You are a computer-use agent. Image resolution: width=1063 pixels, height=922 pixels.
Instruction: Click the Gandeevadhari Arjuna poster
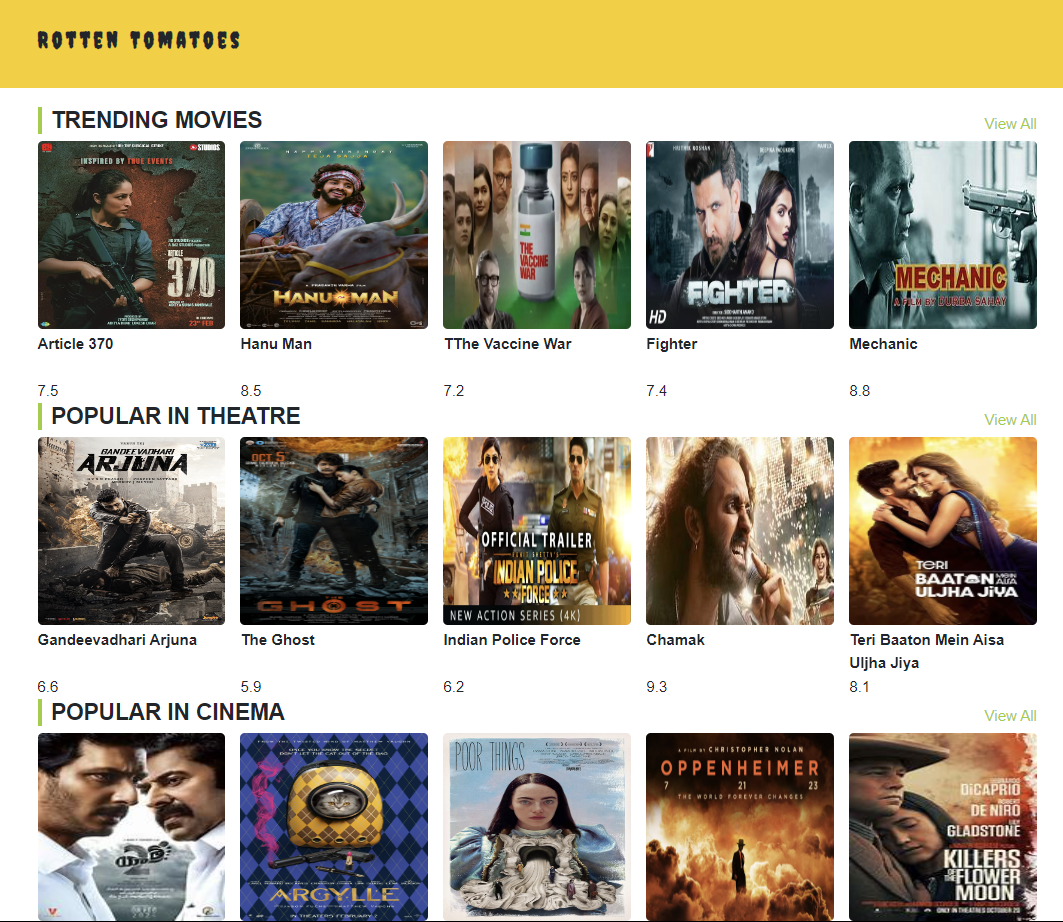(131, 531)
